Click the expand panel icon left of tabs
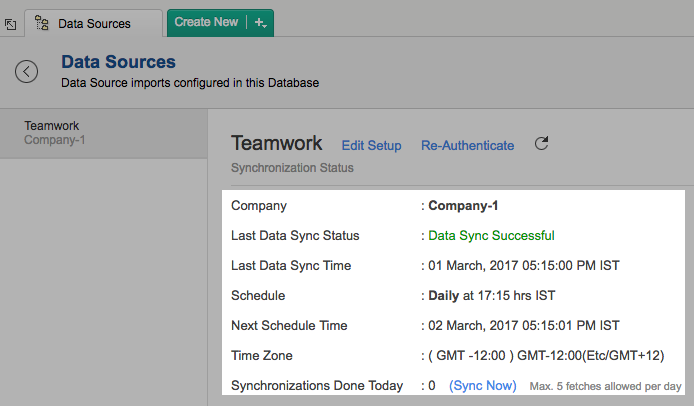 (10, 22)
